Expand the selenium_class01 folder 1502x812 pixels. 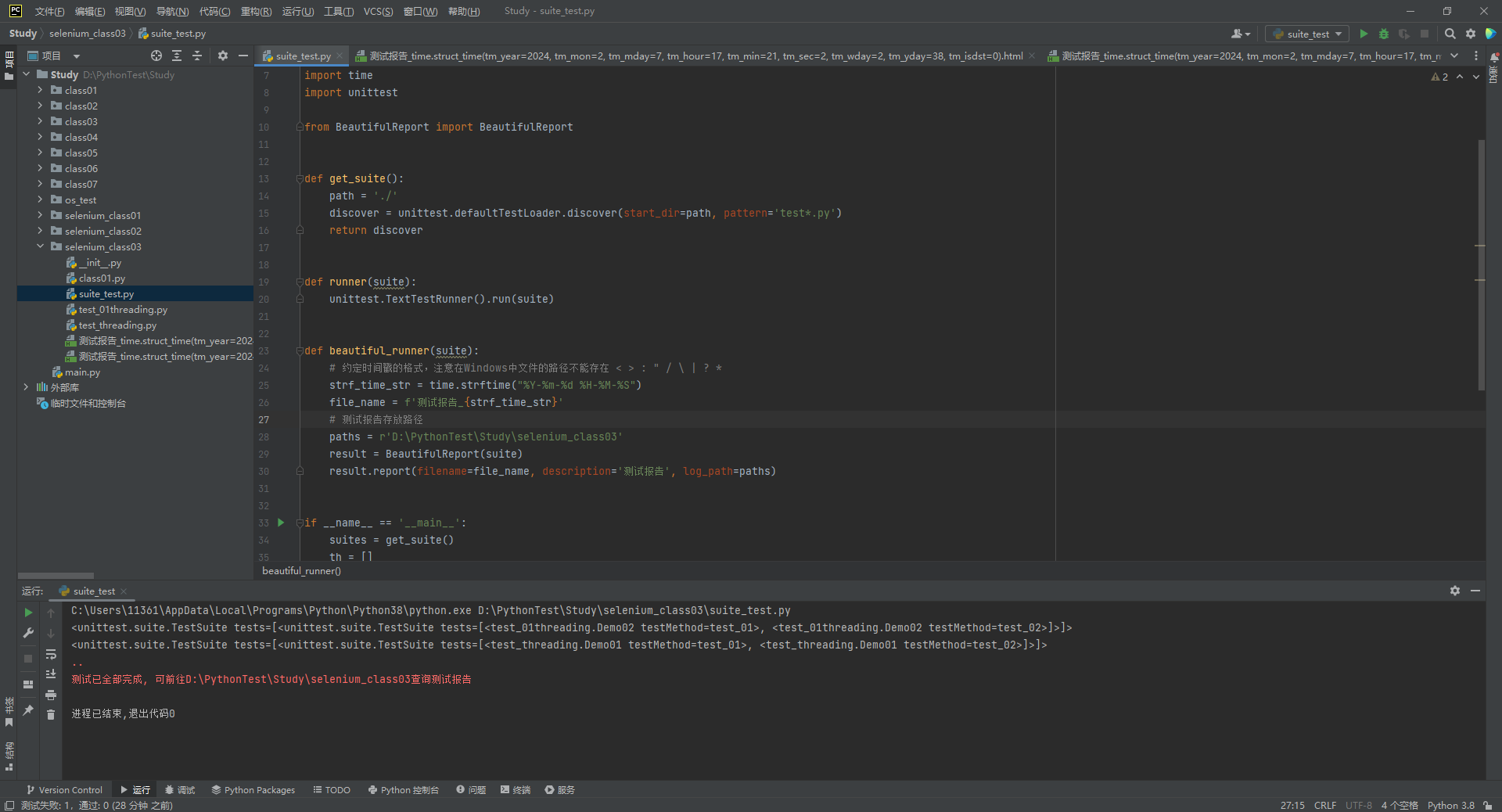40,215
